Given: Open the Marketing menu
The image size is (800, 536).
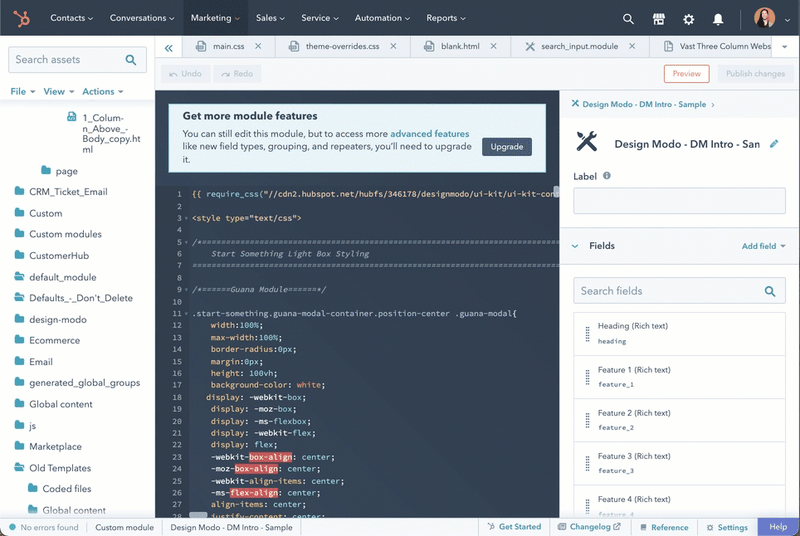Looking at the screenshot, I should point(214,18).
